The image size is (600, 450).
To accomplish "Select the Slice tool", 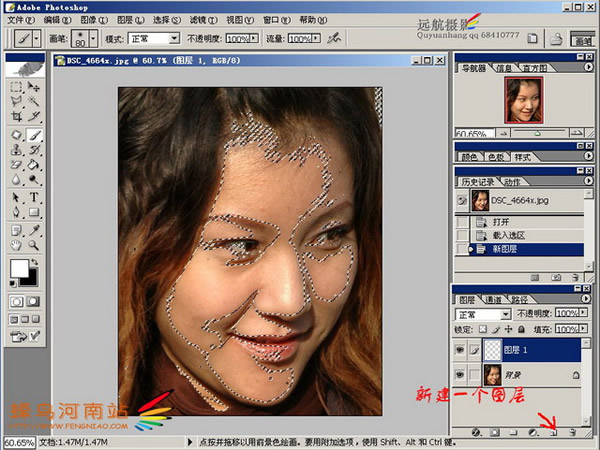I will click(x=34, y=116).
